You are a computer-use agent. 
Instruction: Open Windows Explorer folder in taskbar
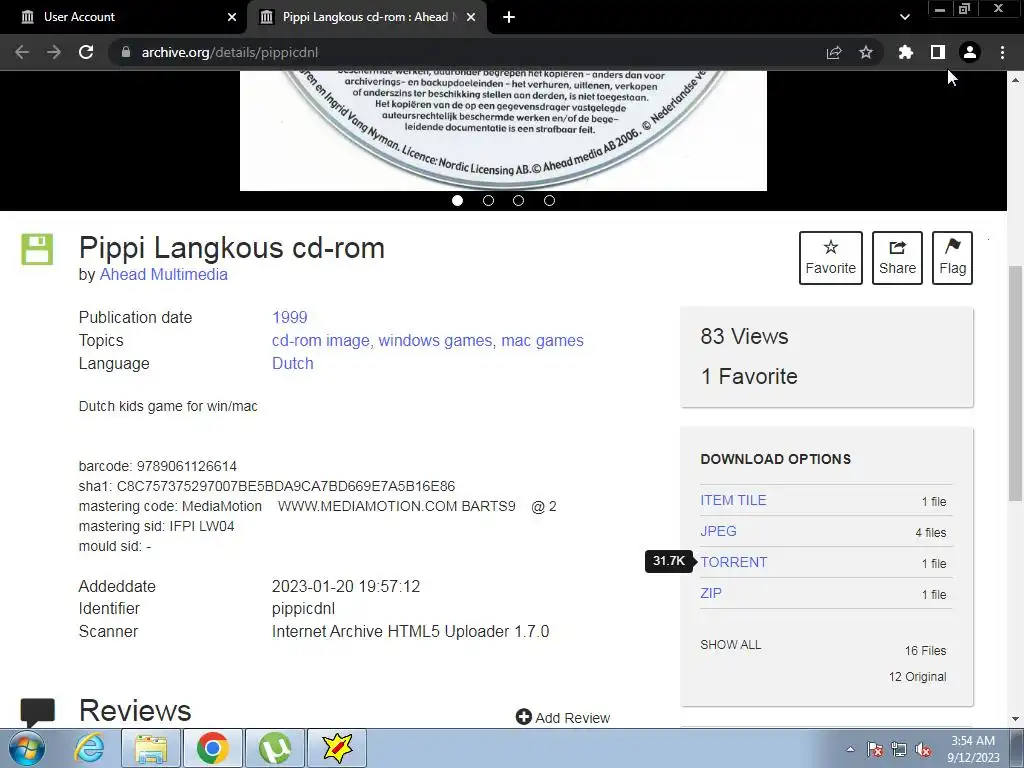coord(151,748)
